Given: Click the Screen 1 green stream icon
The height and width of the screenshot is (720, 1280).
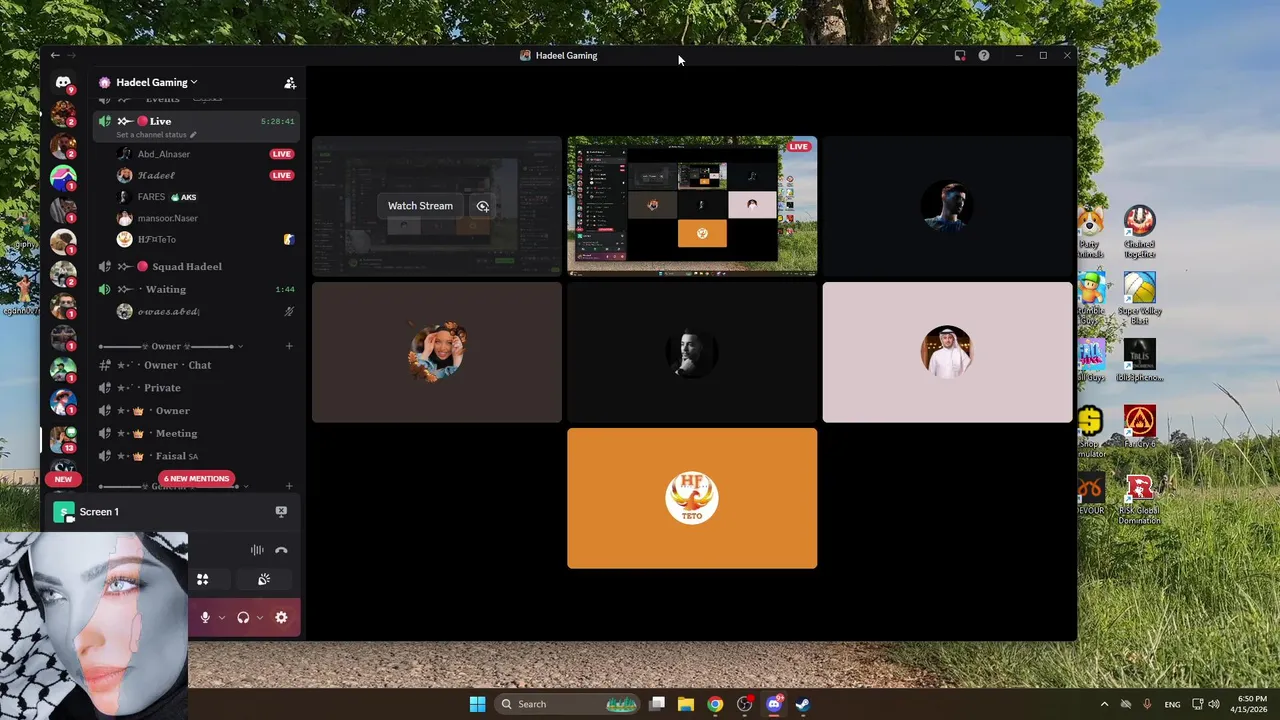Looking at the screenshot, I should coord(64,512).
